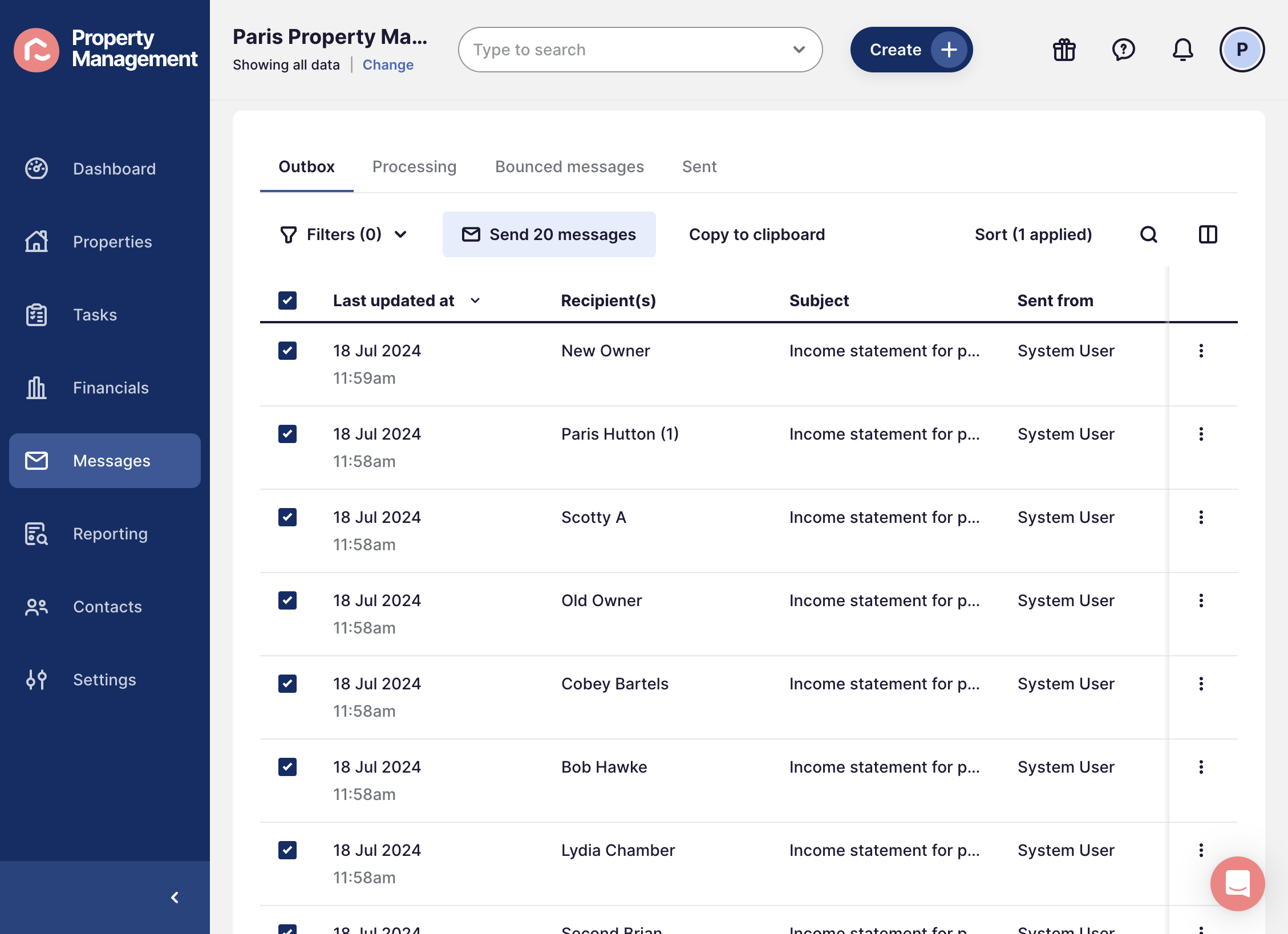Click the Dashboard gauge icon
The width and height of the screenshot is (1288, 934).
(x=37, y=169)
